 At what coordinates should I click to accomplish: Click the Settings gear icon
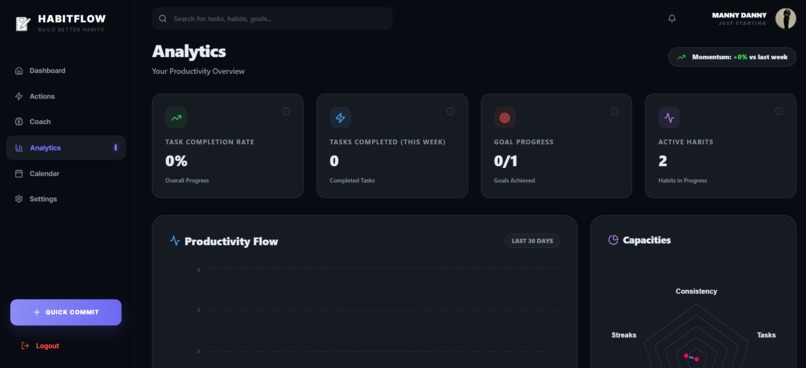tap(19, 199)
